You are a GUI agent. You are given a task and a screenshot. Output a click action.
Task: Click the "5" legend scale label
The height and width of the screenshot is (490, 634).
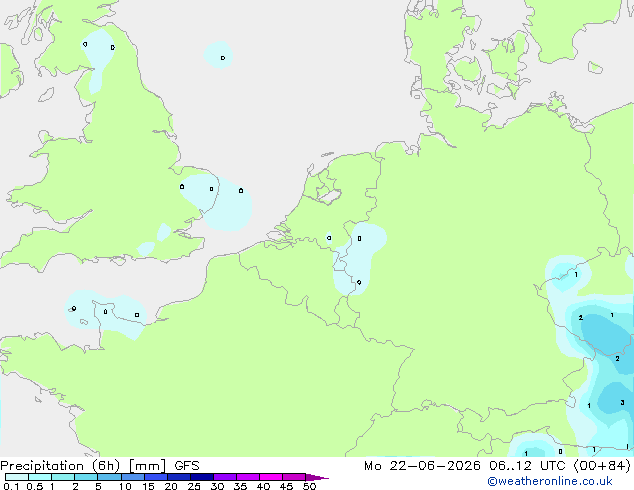coord(98,486)
